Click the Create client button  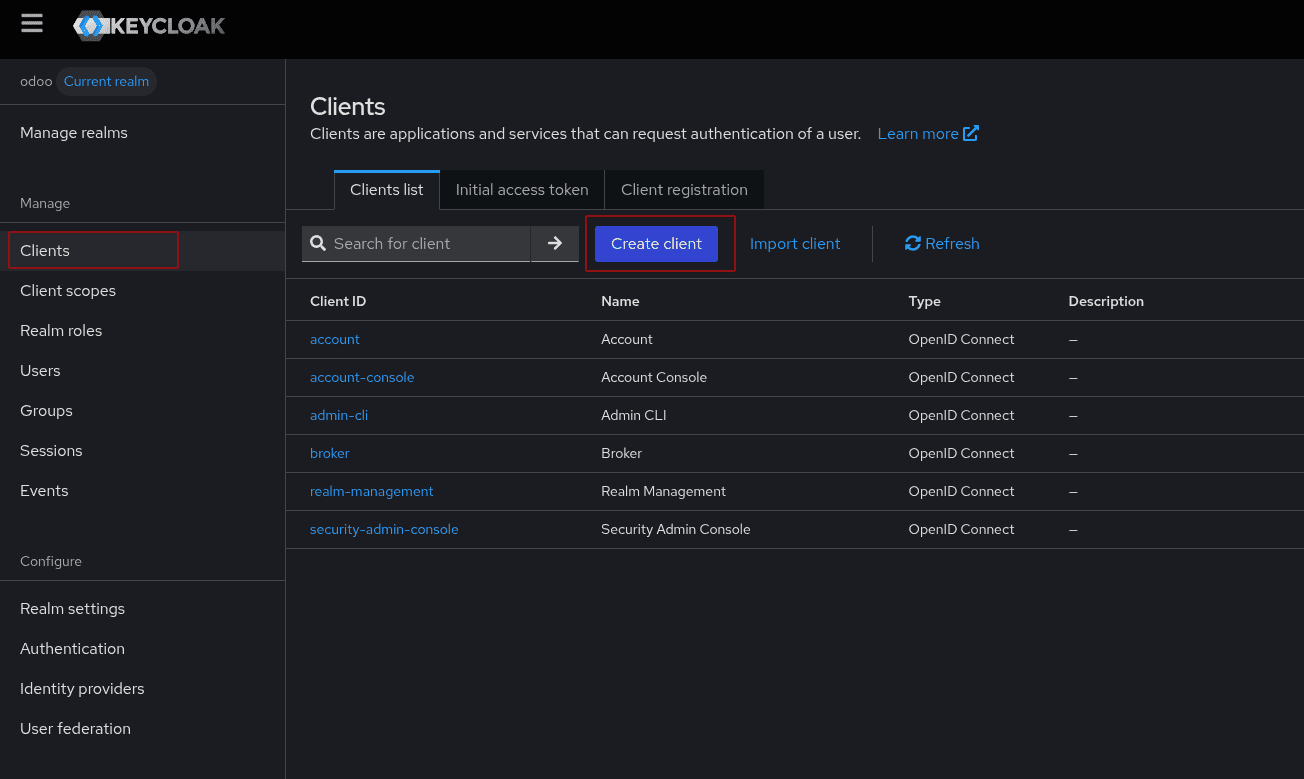tap(656, 243)
